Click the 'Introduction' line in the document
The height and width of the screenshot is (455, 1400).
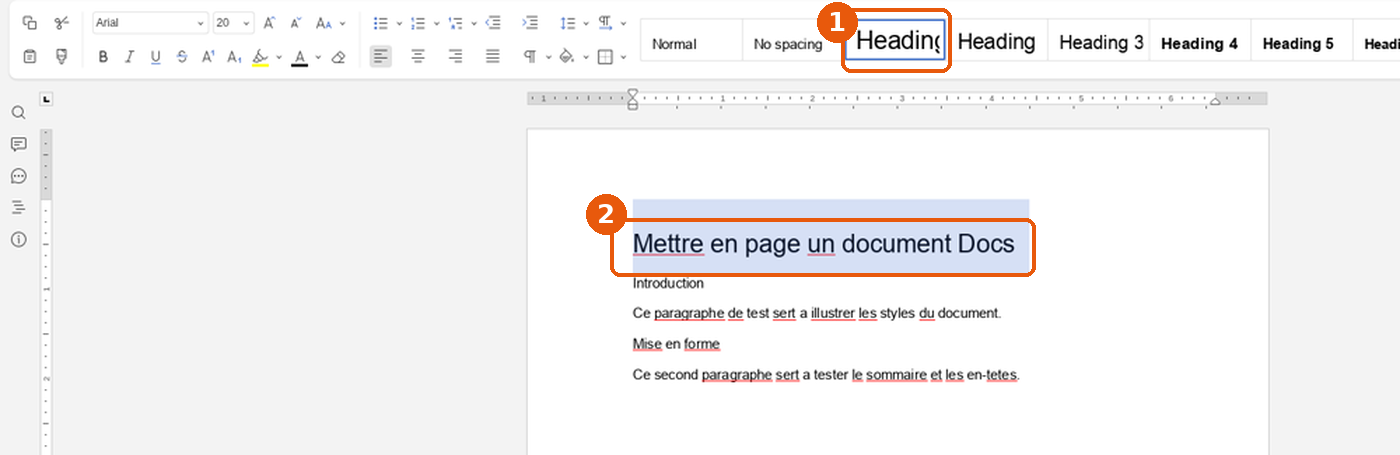pos(668,283)
